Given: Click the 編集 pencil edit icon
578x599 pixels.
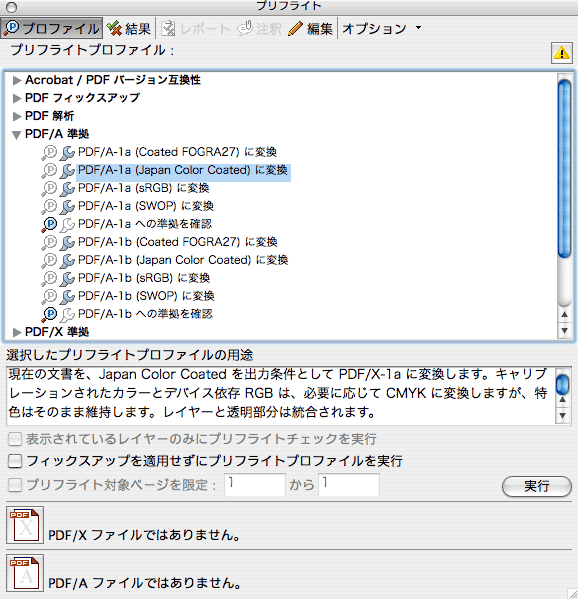Looking at the screenshot, I should pos(295,29).
